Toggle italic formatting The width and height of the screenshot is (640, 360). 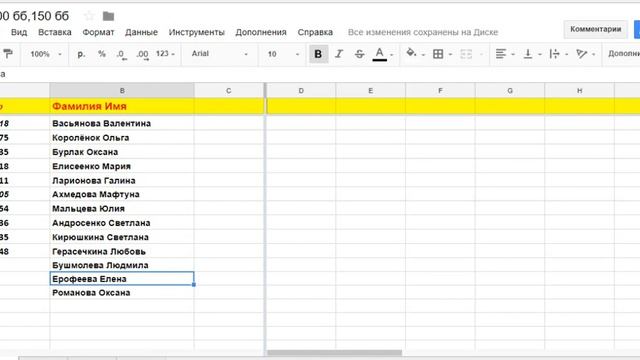(339, 54)
